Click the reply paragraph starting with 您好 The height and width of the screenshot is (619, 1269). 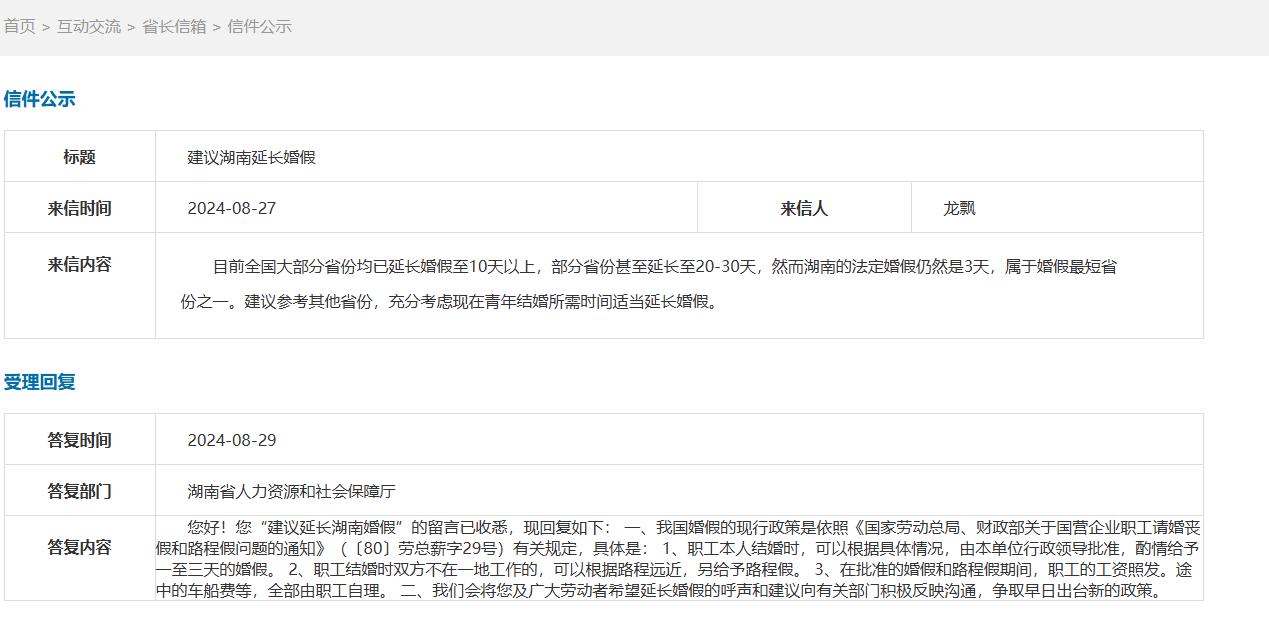click(x=678, y=558)
